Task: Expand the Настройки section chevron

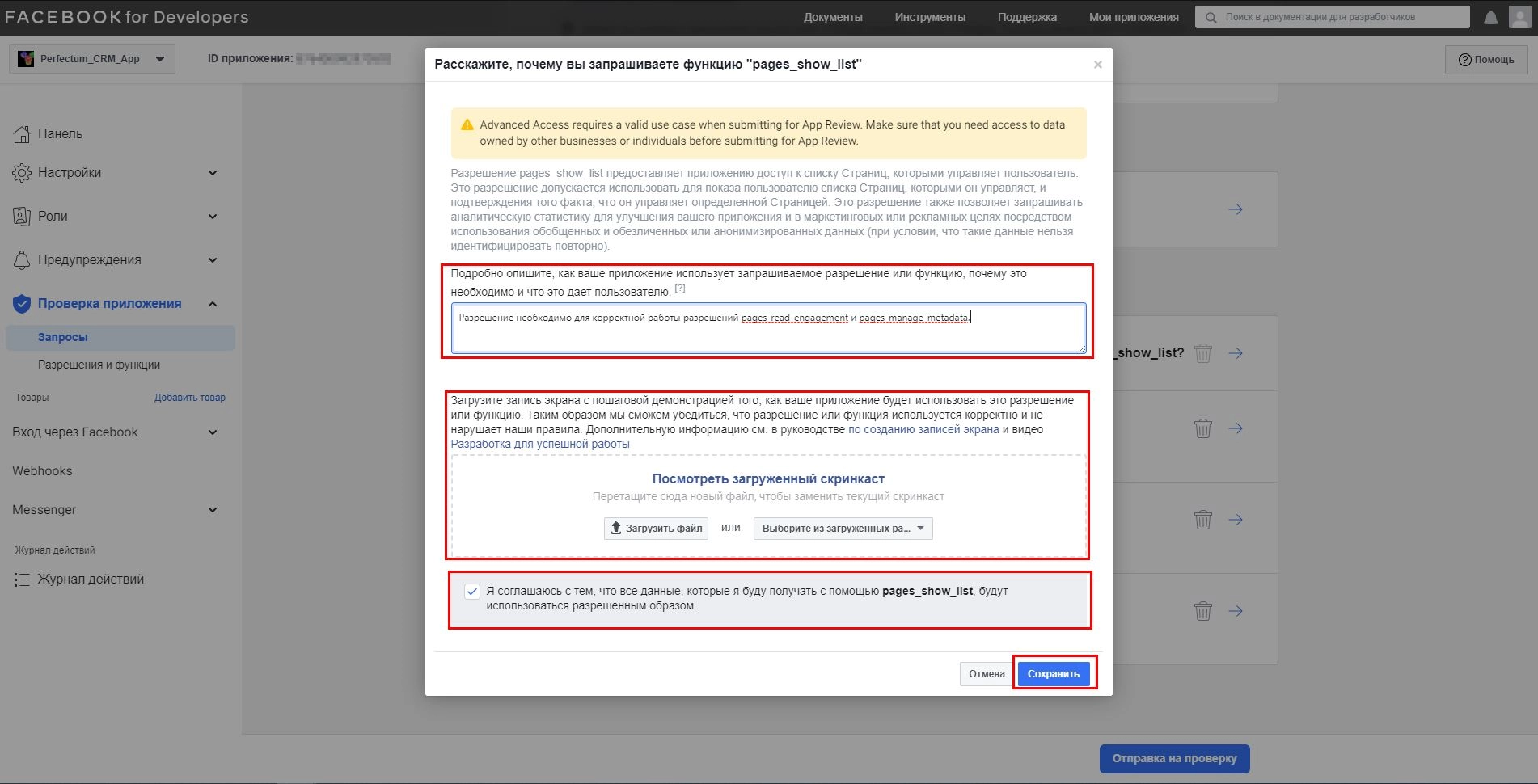Action: pos(213,173)
